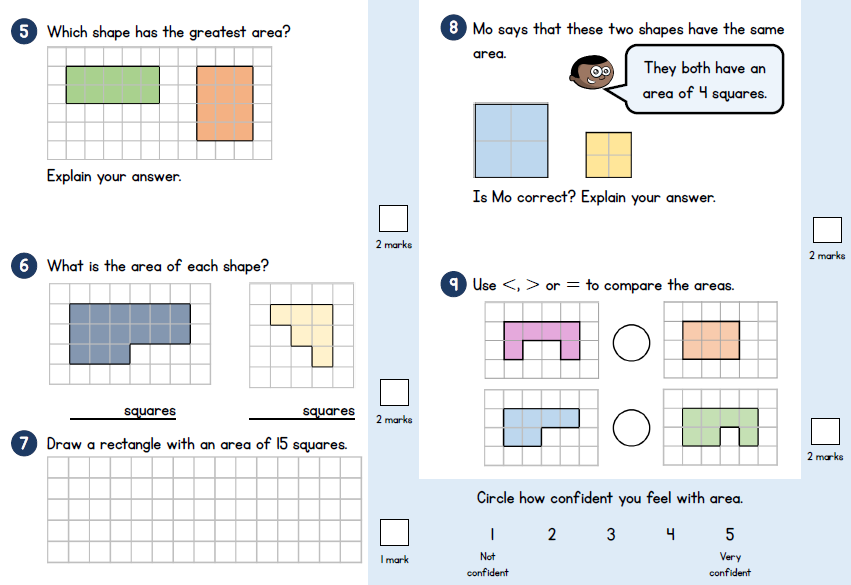Circle confidence level 3
The height and width of the screenshot is (585, 851).
(611, 534)
